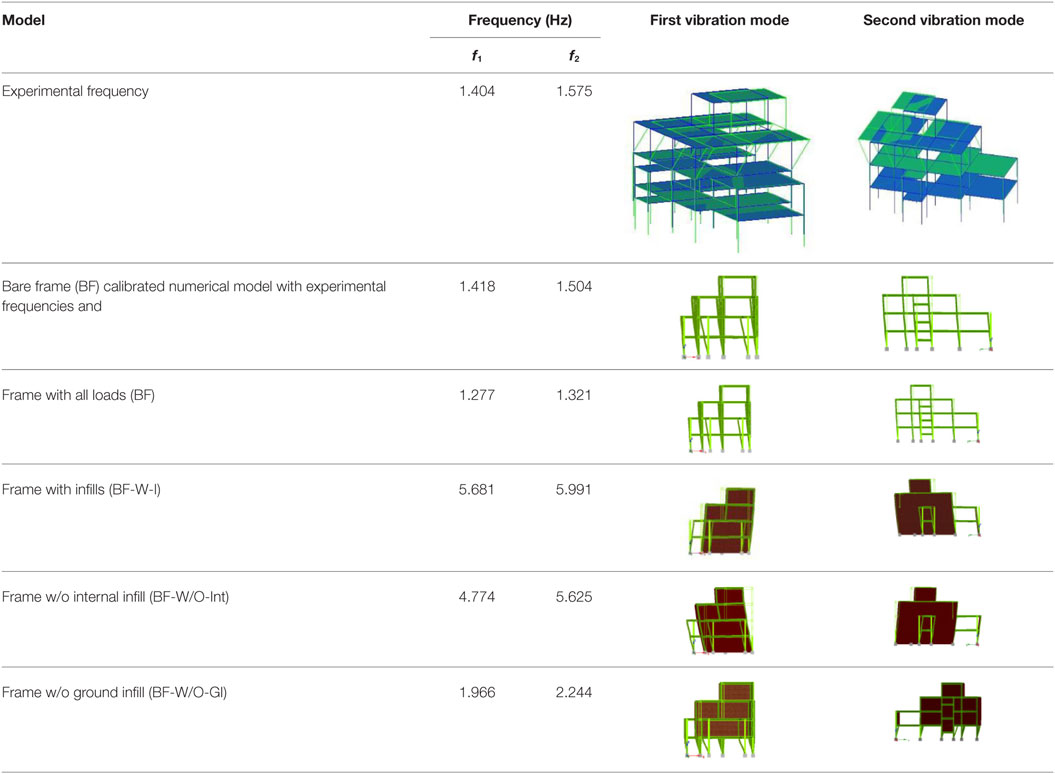This screenshot has width=1055, height=774.
Task: Open the calibrated bare frame first mode image
Action: coord(721,317)
